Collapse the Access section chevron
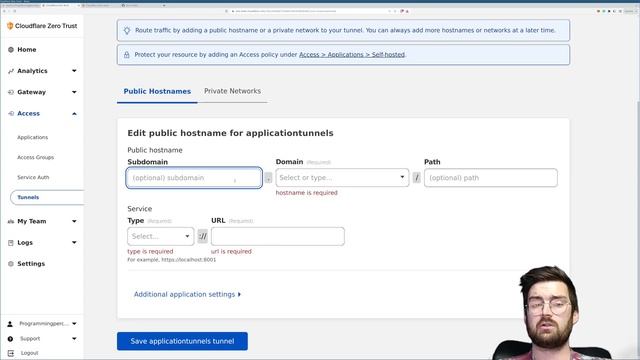The width and height of the screenshot is (640, 360). tap(74, 113)
